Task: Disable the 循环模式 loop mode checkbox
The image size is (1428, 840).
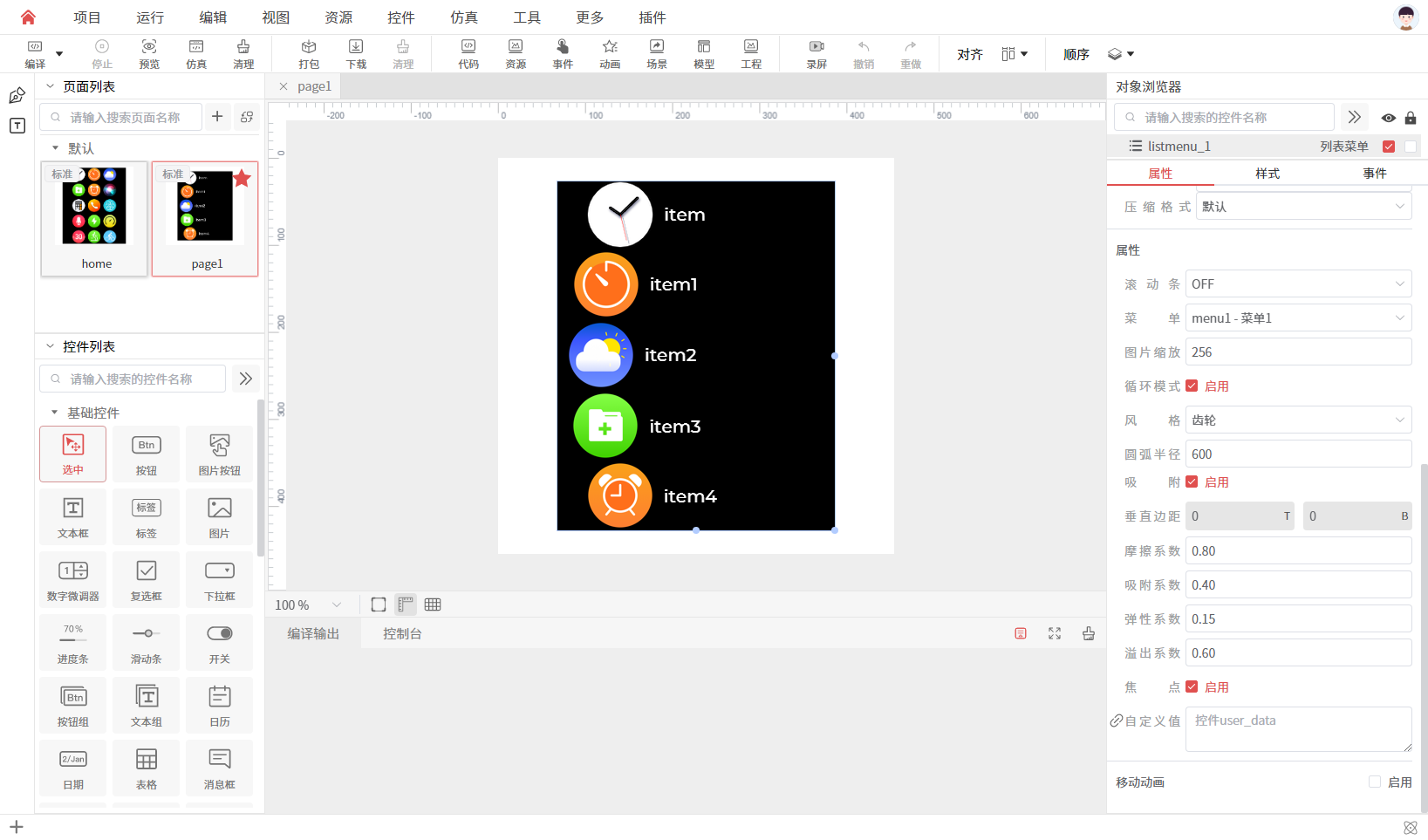Action: (1192, 386)
